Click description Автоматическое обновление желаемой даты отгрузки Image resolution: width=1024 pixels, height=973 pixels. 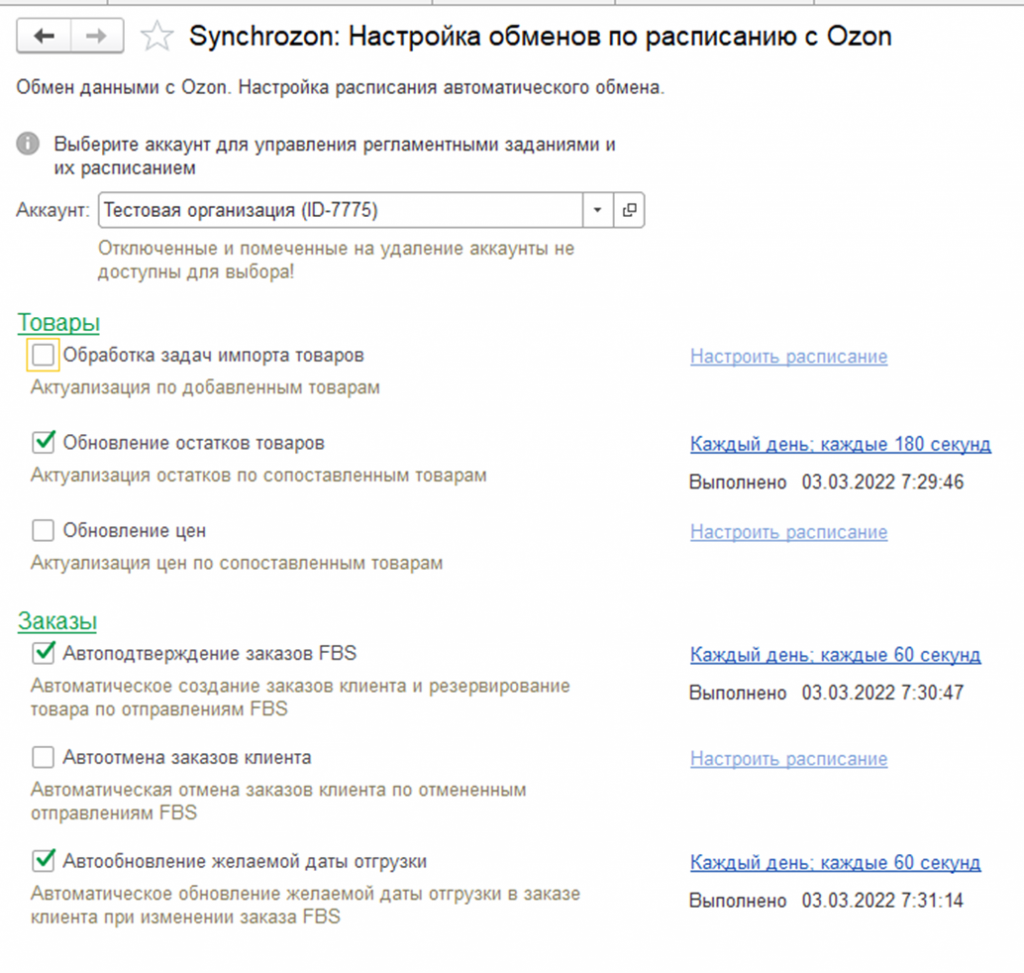(x=305, y=905)
